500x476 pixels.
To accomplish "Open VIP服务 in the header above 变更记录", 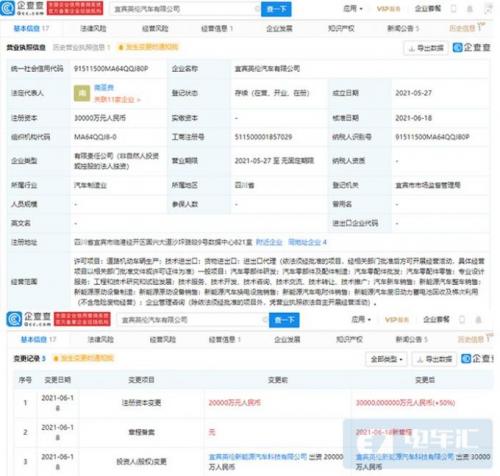I will tap(397, 320).
